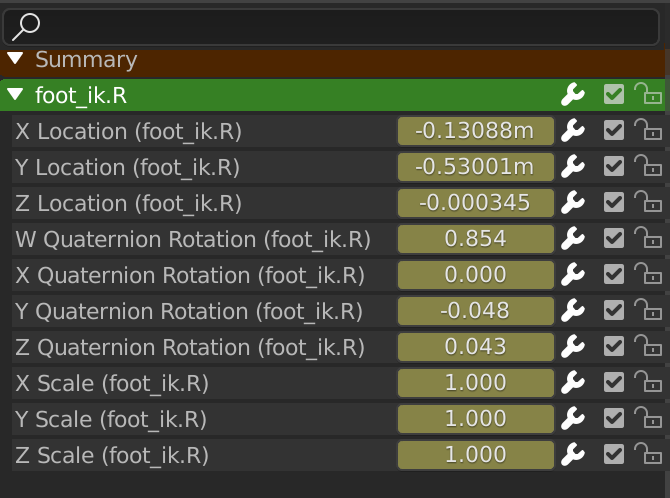
Task: Lock the X Scale channel
Action: [648, 383]
